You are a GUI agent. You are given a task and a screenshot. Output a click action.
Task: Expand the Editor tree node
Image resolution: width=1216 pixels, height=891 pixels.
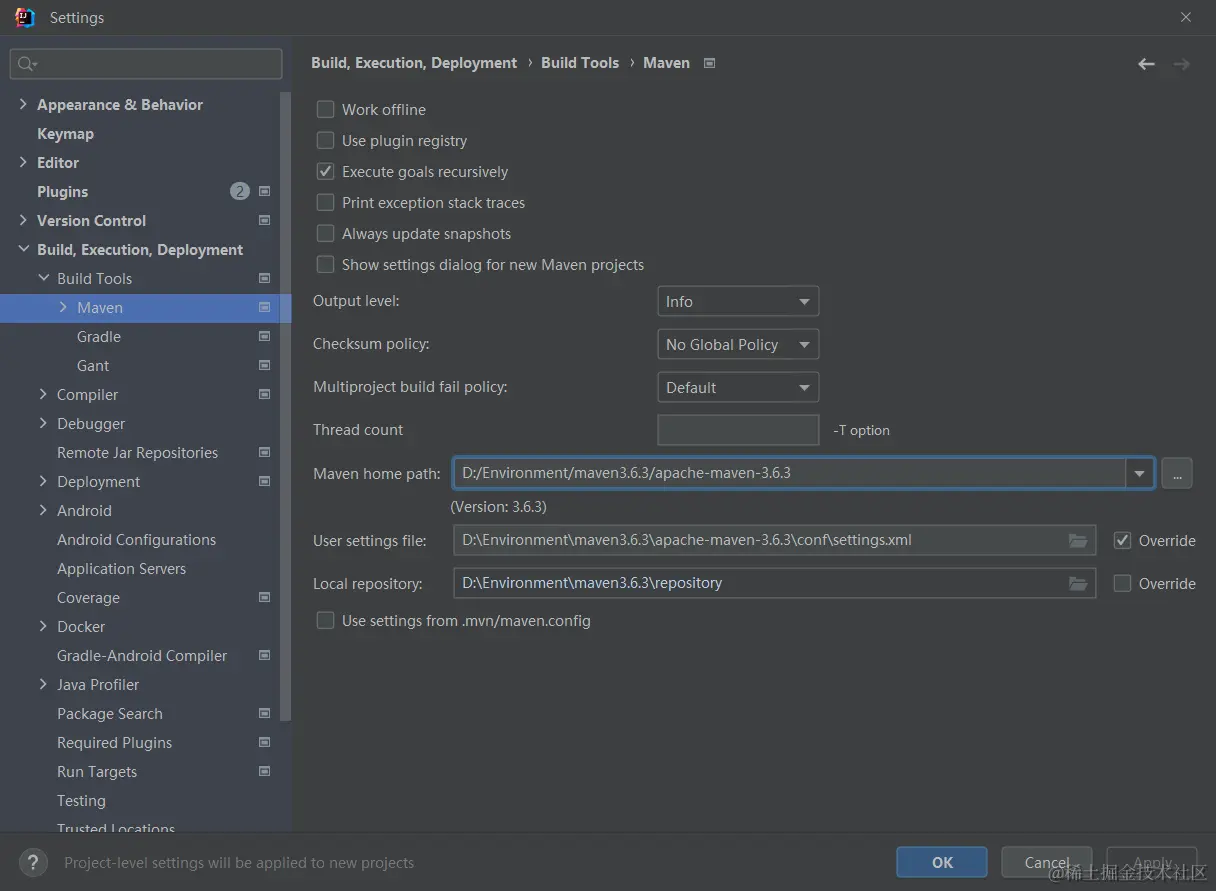(23, 162)
